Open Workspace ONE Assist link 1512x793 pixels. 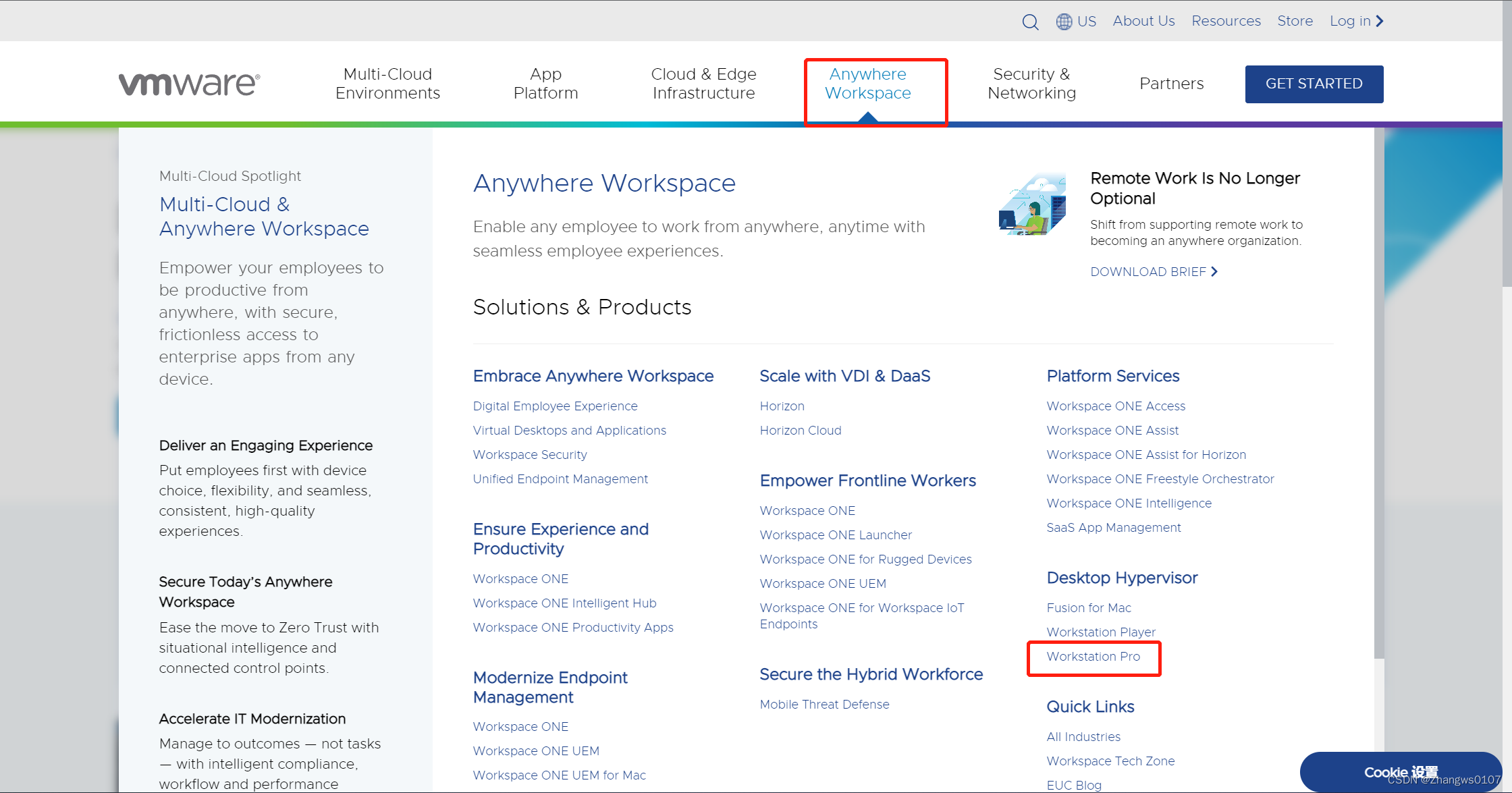[1112, 430]
